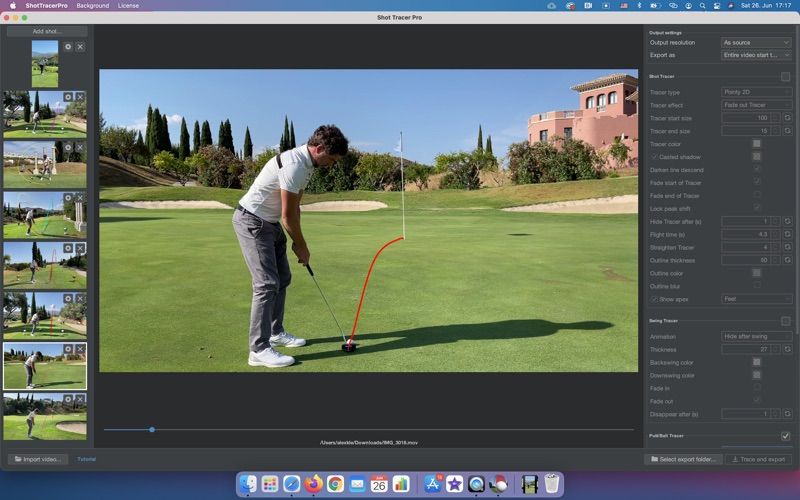Adjust Tracer end size stepper arrows
800x500 pixels.
776,131
